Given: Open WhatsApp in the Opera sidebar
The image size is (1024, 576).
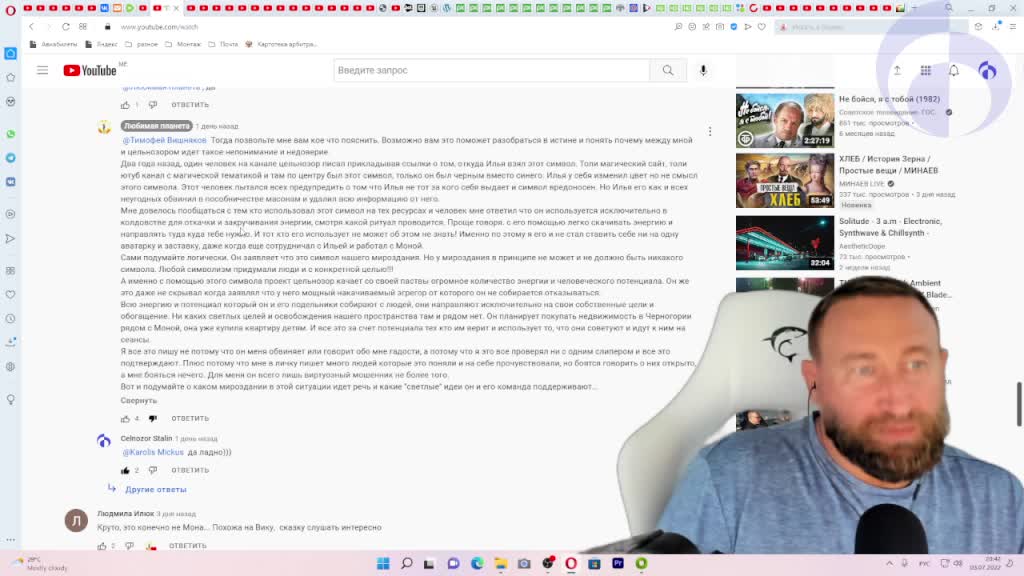Looking at the screenshot, I should 10,134.
